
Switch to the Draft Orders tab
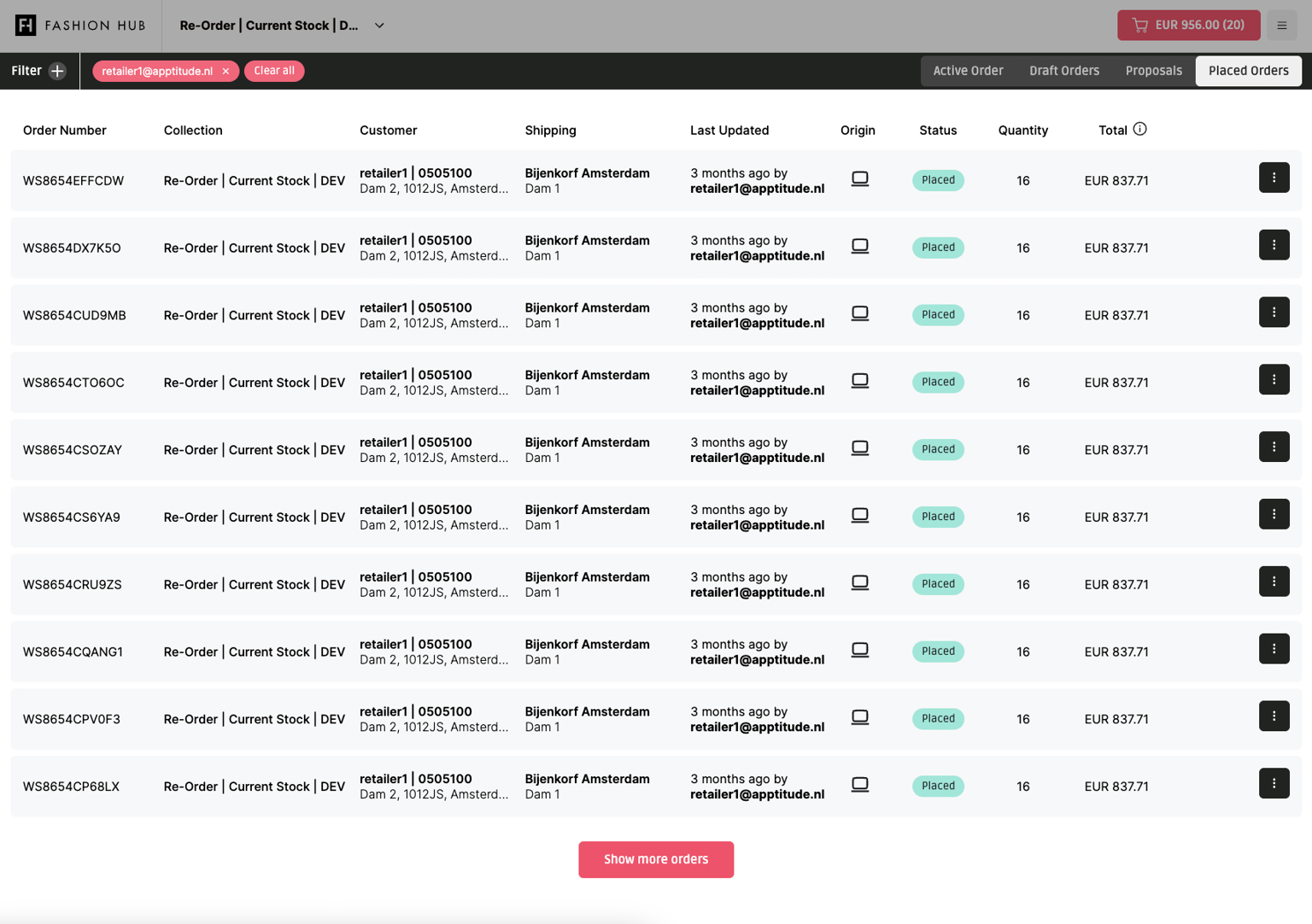pos(1063,71)
